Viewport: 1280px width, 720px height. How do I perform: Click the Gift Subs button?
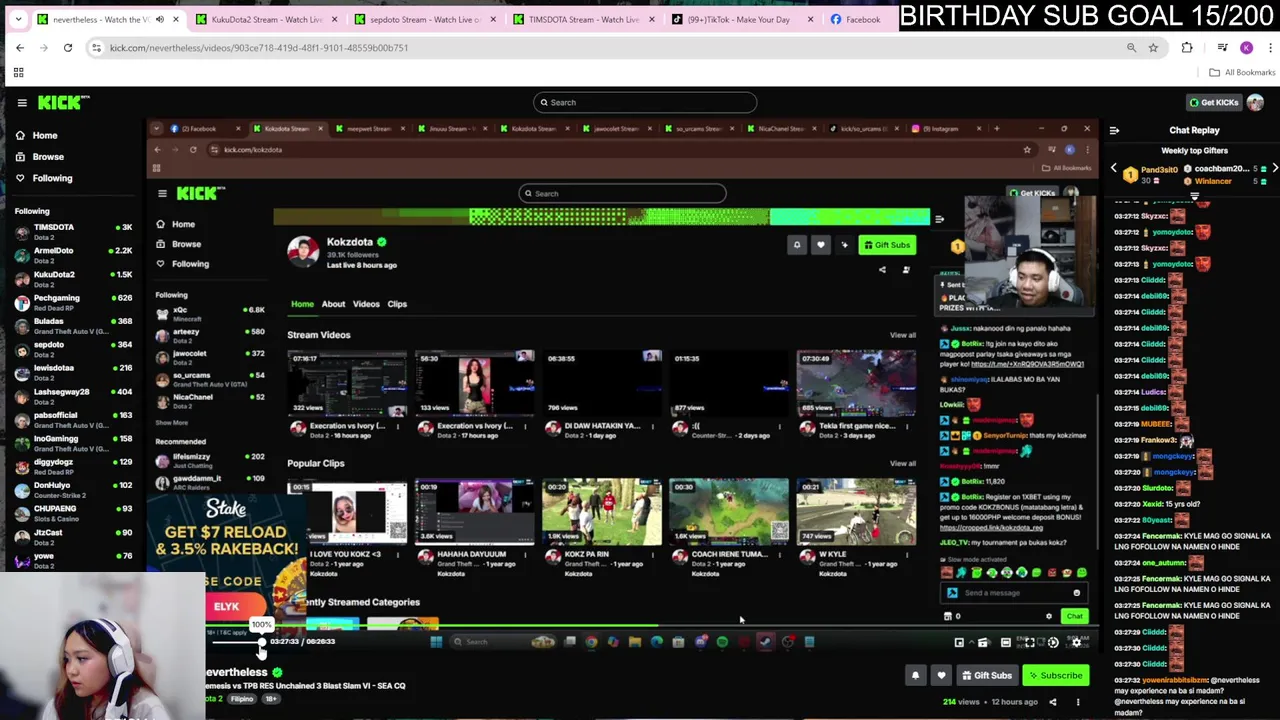tap(986, 676)
